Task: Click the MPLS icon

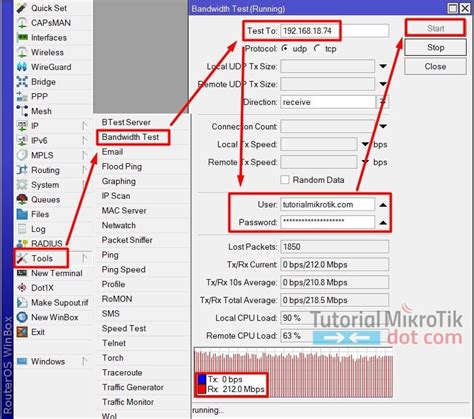Action: click(22, 155)
